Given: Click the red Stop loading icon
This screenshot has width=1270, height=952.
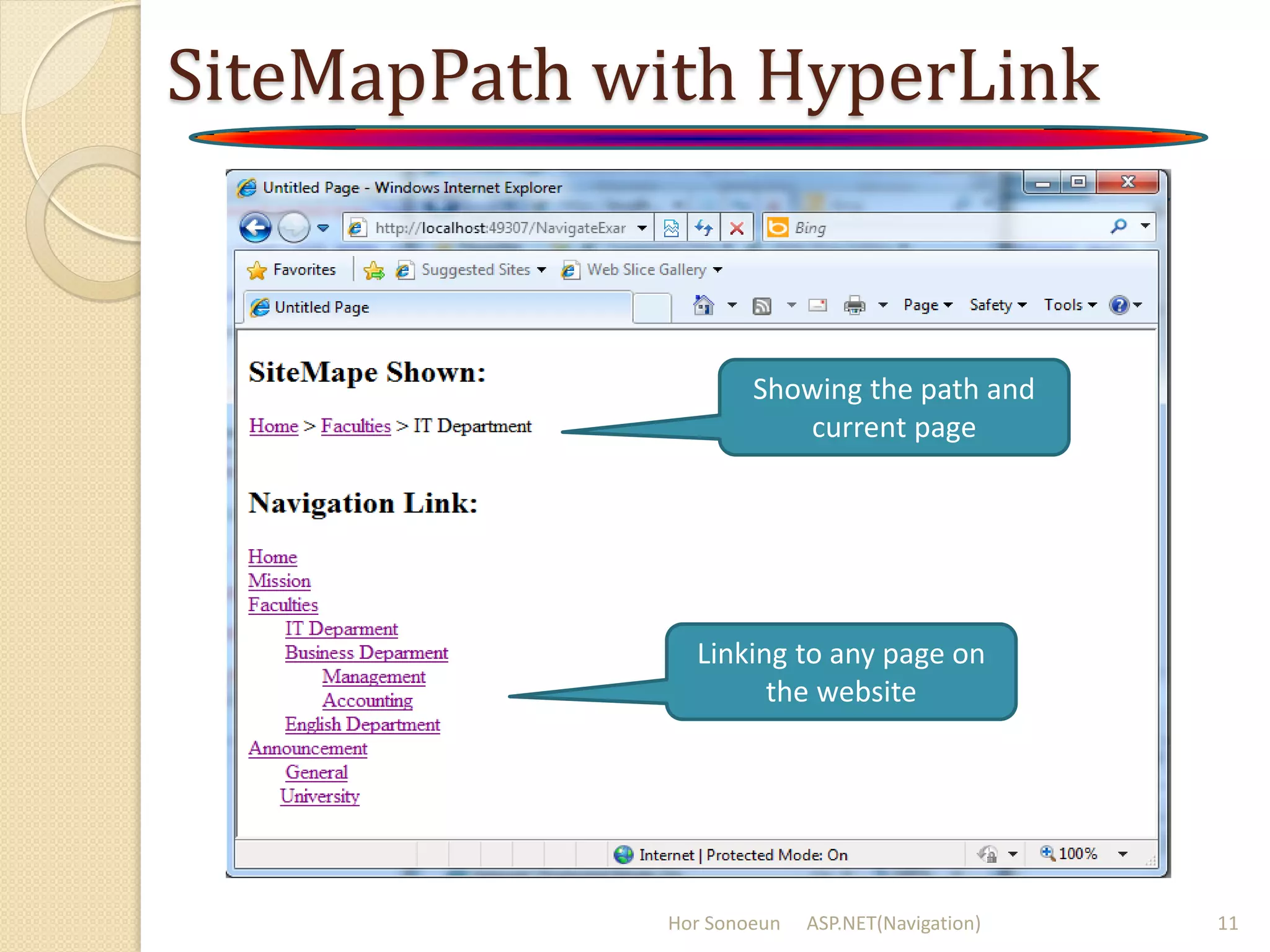Looking at the screenshot, I should (737, 228).
